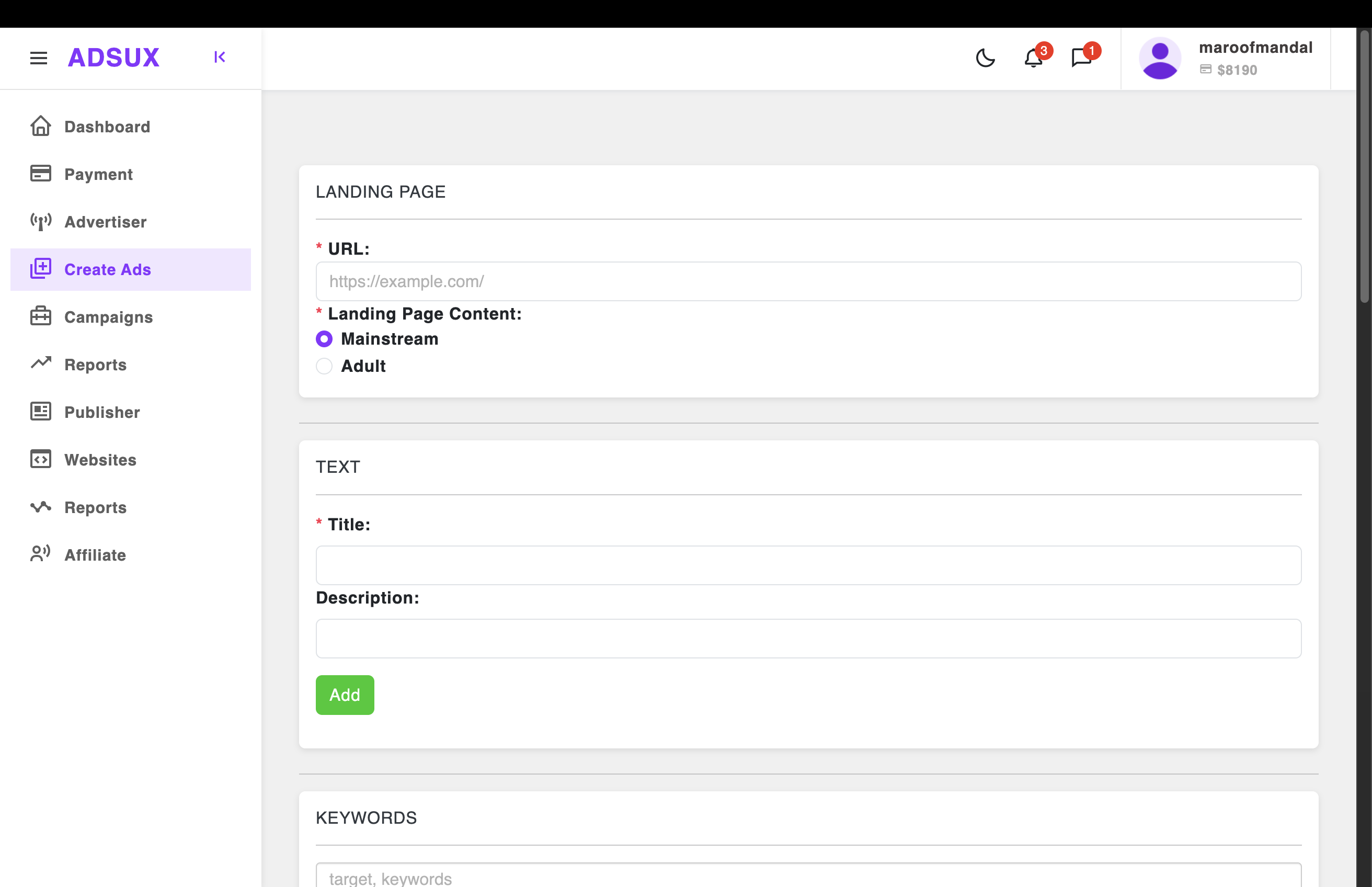Click the Dashboard home icon
The width and height of the screenshot is (1372, 887).
(41, 126)
